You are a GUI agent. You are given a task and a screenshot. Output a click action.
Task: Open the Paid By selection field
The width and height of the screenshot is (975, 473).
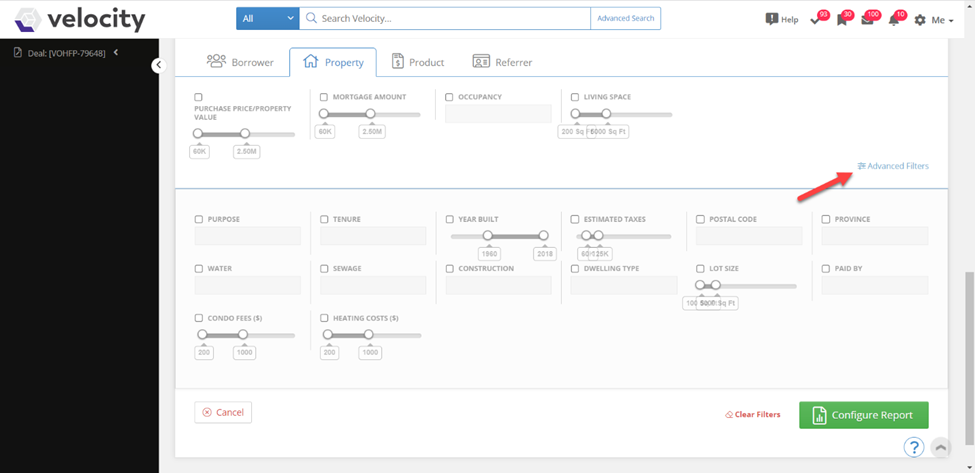875,285
